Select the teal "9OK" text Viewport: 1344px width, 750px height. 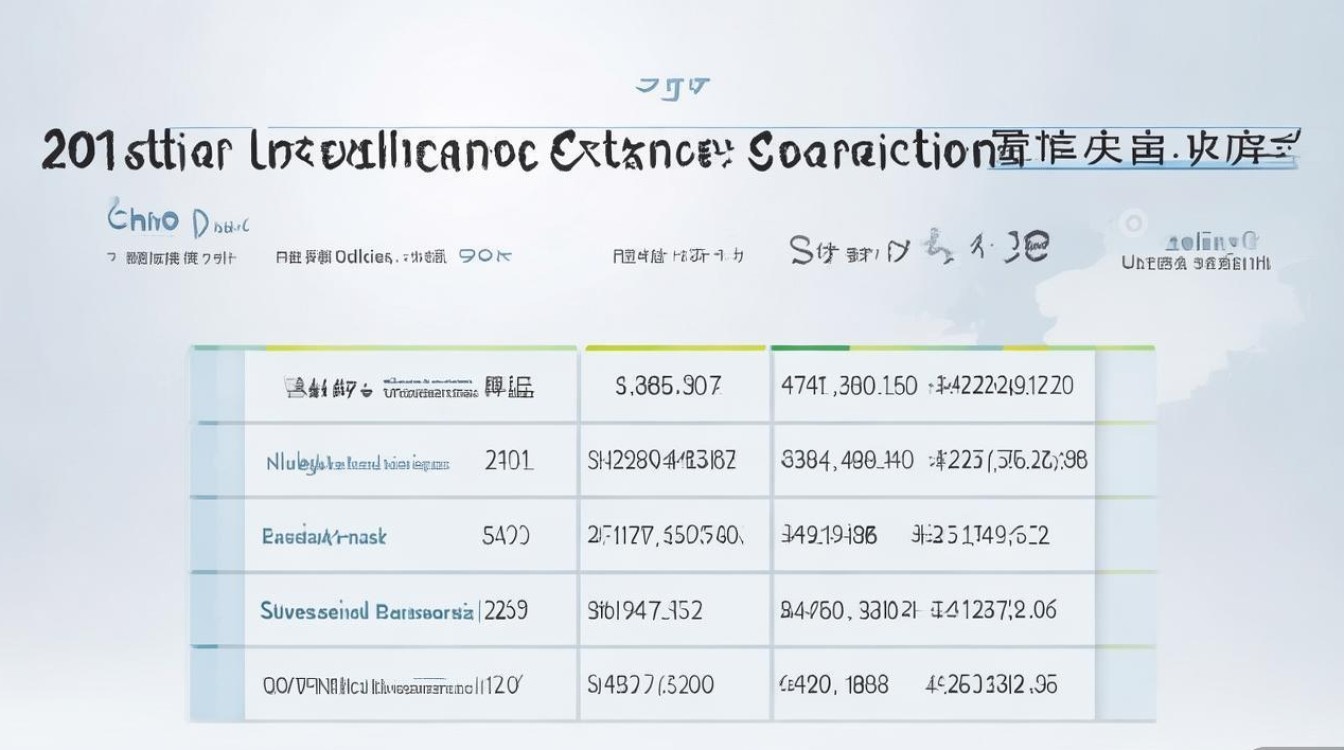(485, 255)
